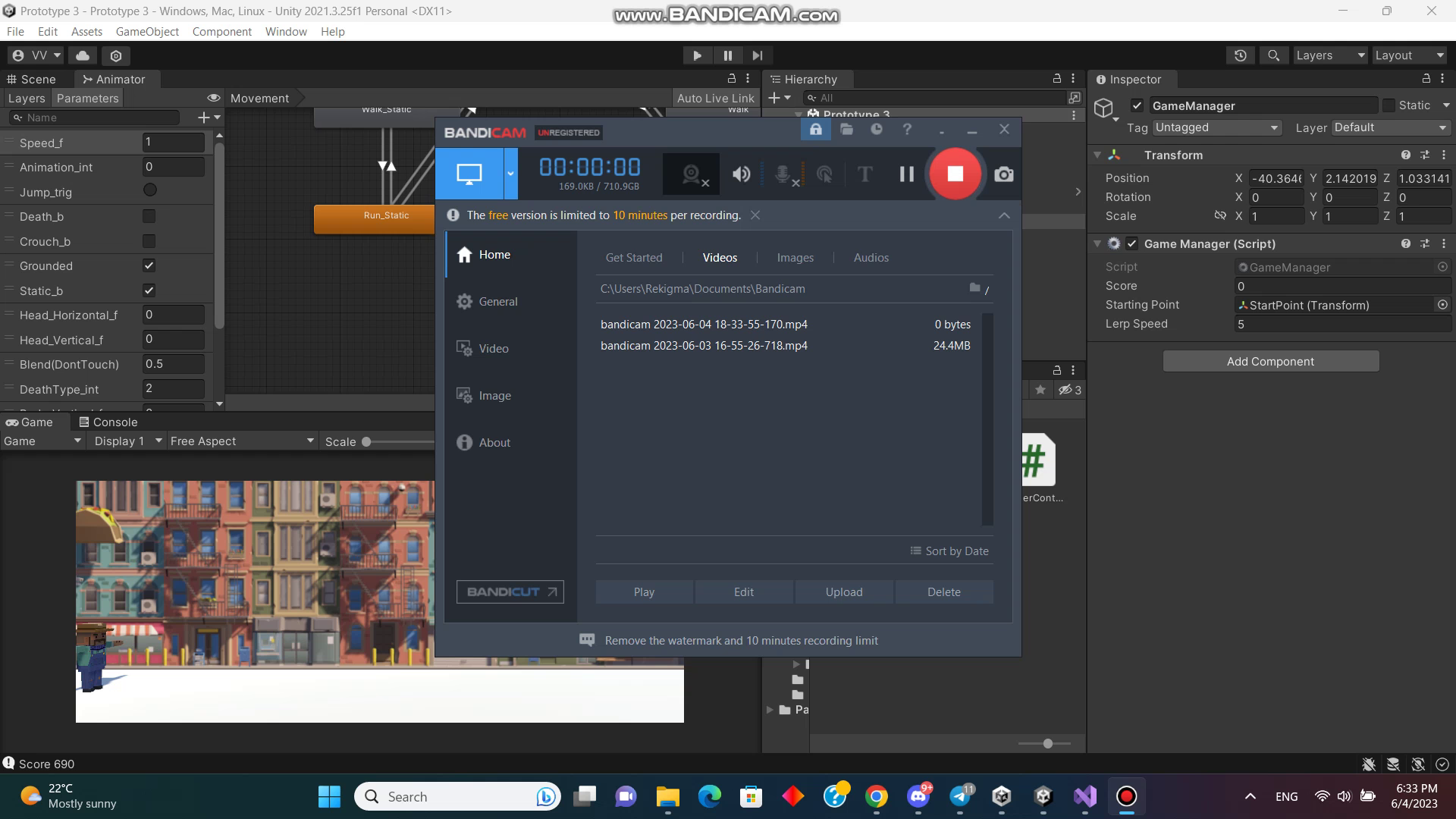Open File Explorer from taskbar
Image resolution: width=1456 pixels, height=819 pixels.
[667, 796]
